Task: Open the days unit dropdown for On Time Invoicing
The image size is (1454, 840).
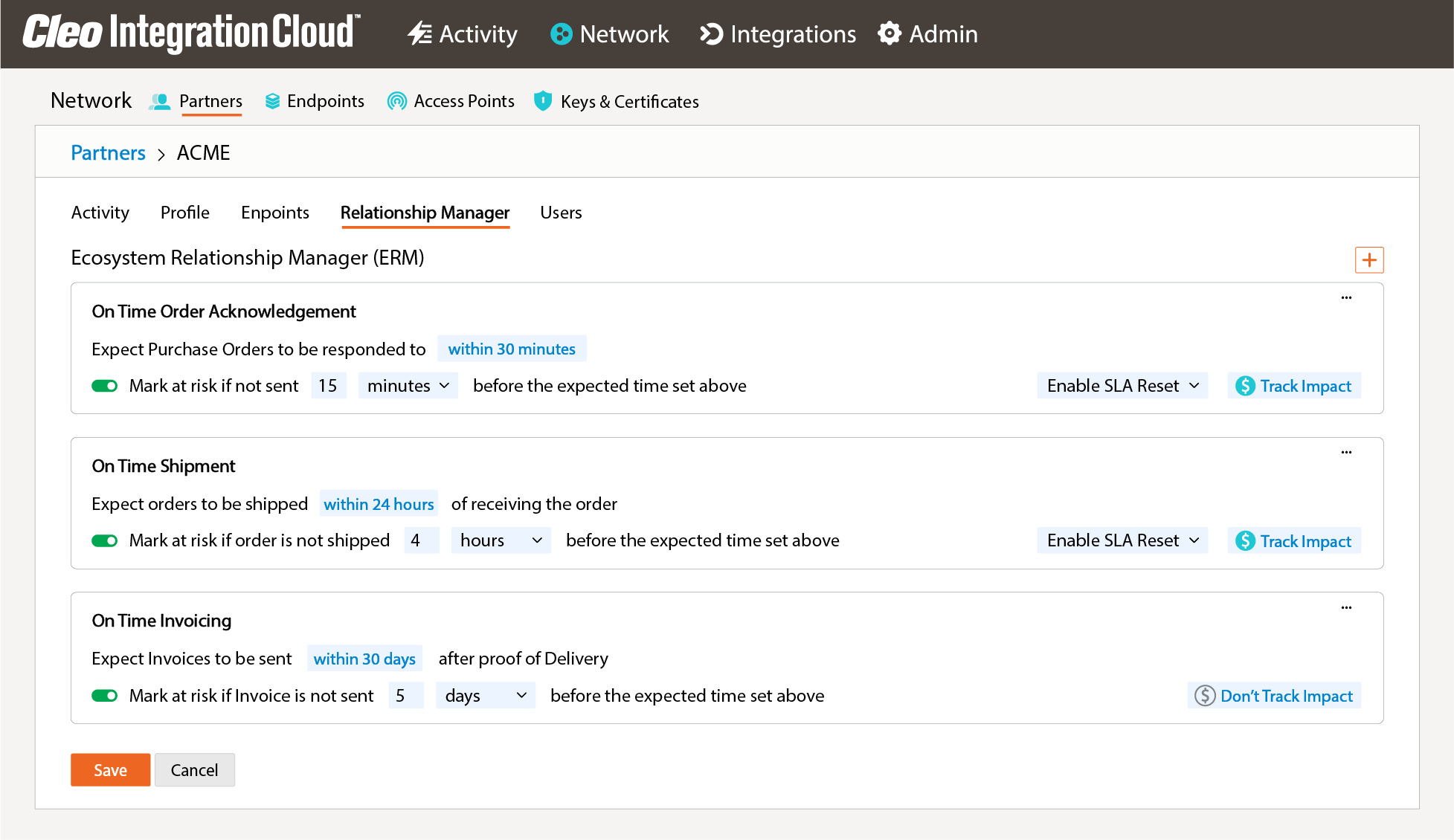Action: point(485,695)
